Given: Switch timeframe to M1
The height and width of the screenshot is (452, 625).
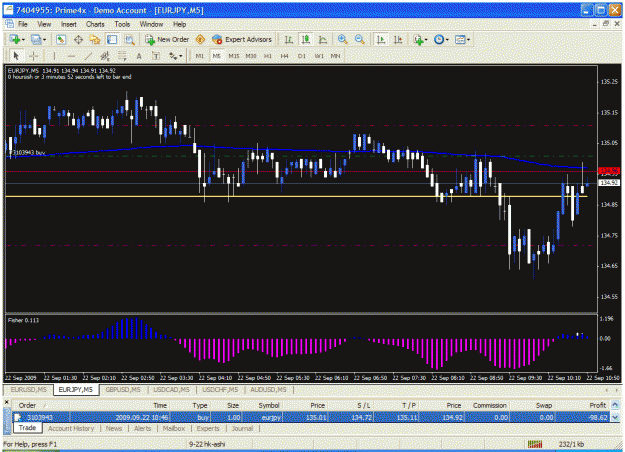Looking at the screenshot, I should click(x=200, y=56).
